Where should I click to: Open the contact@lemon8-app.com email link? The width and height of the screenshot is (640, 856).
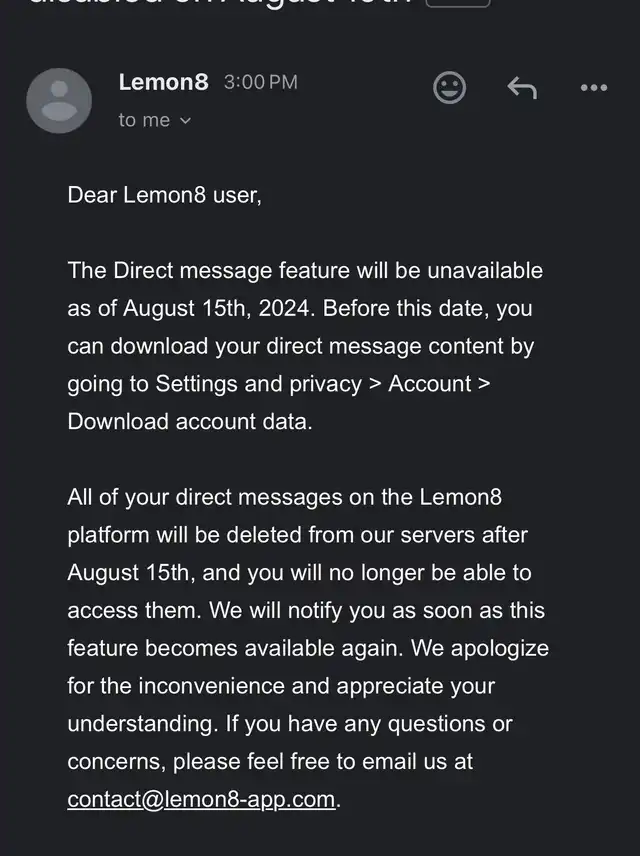point(201,799)
